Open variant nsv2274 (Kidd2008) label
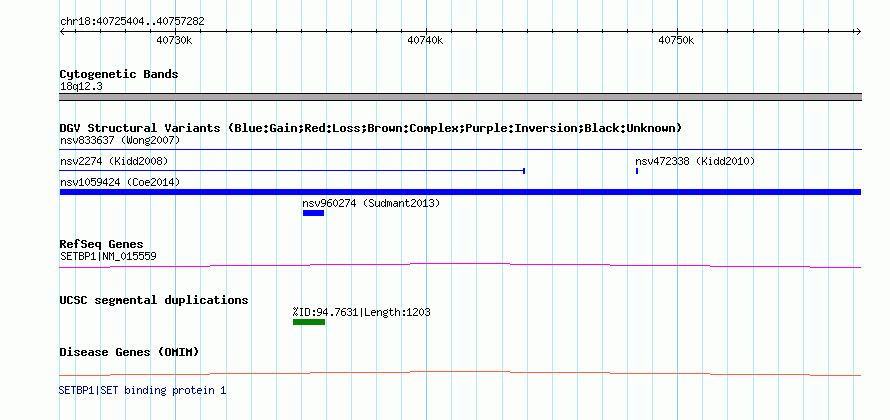This screenshot has height=420, width=890. coord(114,161)
